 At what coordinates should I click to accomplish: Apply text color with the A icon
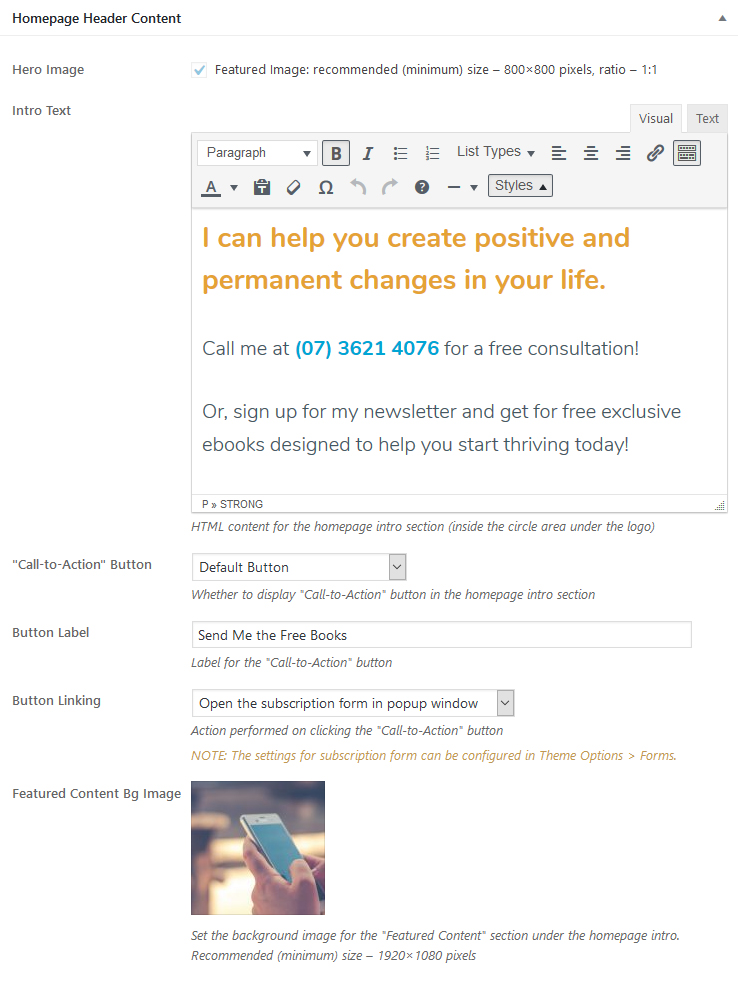(211, 187)
